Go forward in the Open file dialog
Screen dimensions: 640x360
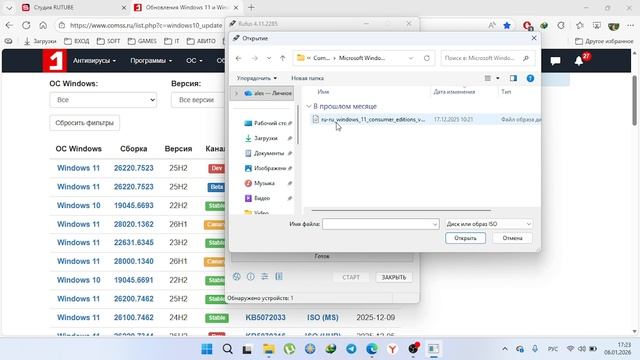[x=254, y=58]
